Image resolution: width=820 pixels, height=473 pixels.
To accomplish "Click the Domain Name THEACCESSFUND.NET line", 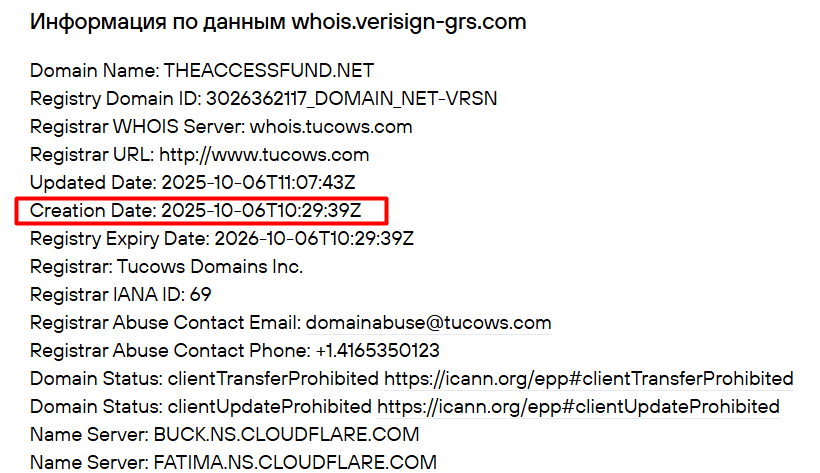I will click(202, 71).
